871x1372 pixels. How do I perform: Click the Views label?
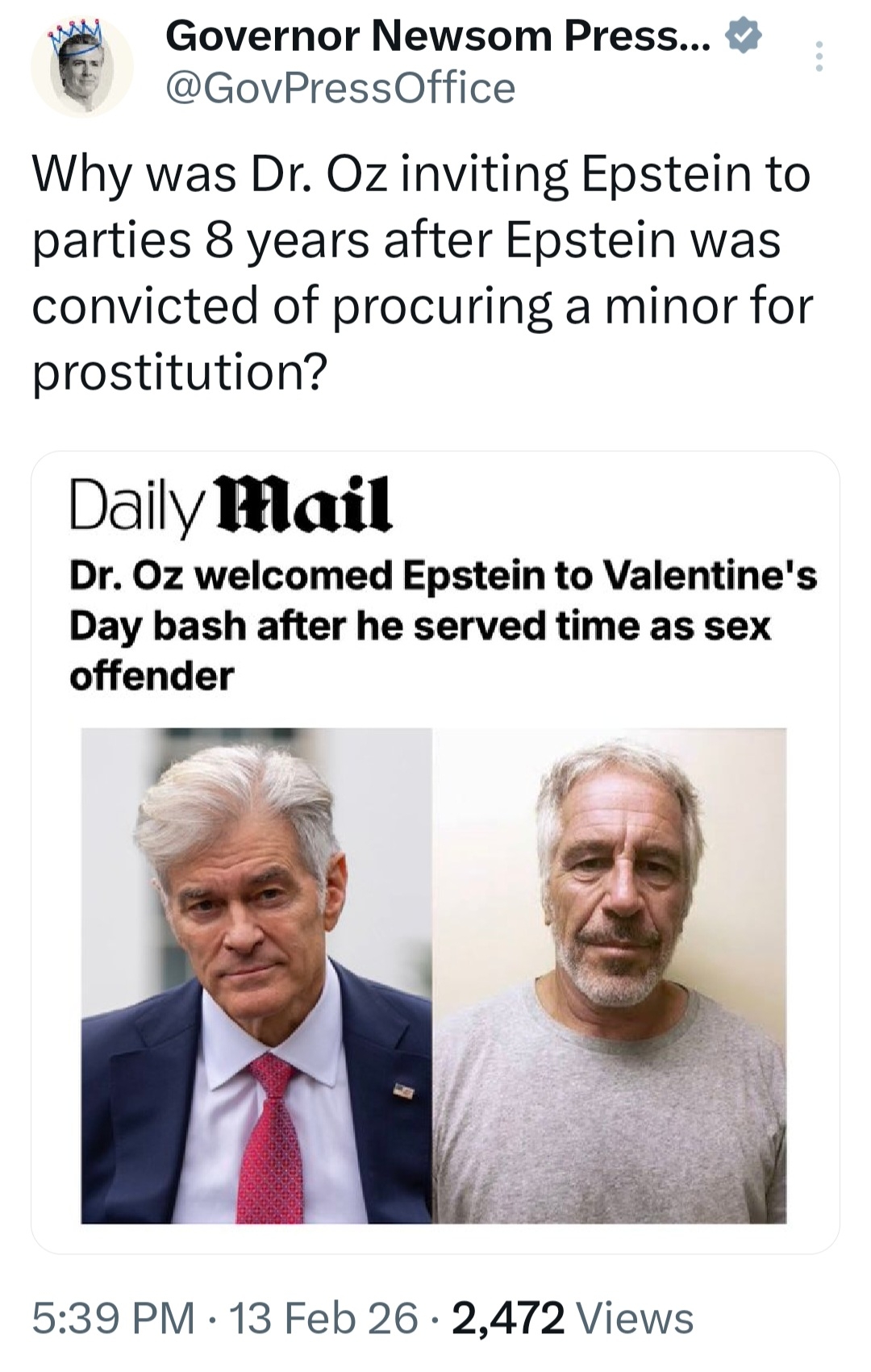(636, 1318)
